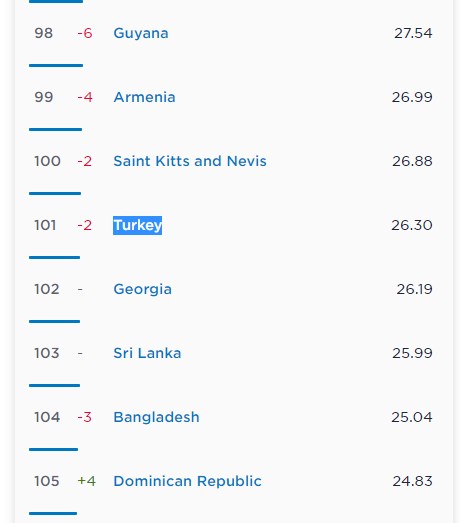The height and width of the screenshot is (523, 461).
Task: Click the score 24.83 for Dominican Republic
Action: pyautogui.click(x=412, y=481)
